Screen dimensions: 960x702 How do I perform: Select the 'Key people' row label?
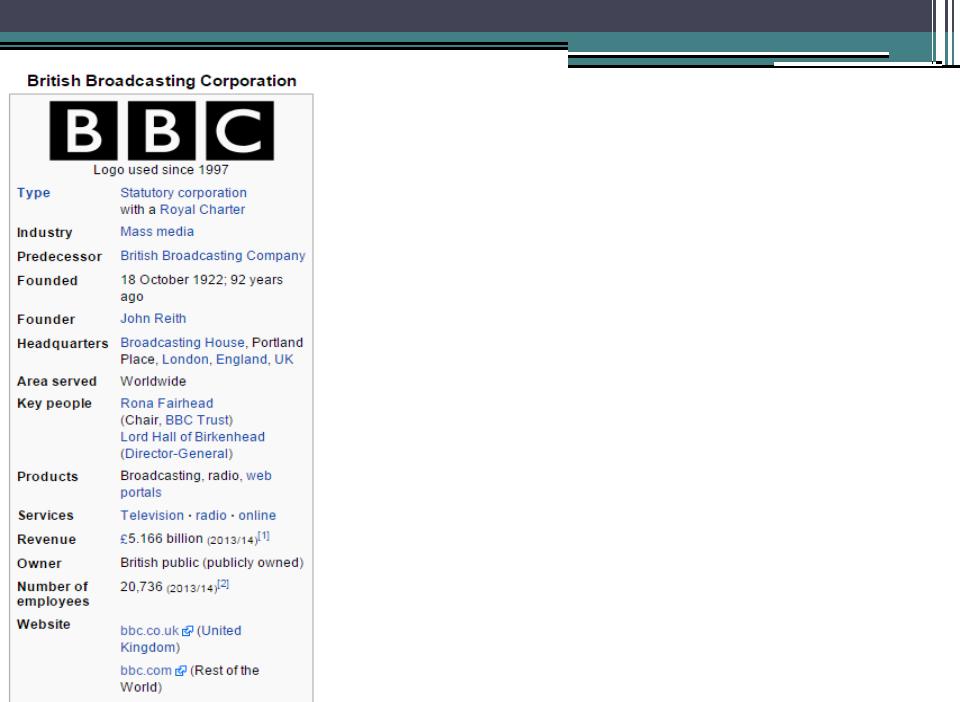[x=54, y=404]
